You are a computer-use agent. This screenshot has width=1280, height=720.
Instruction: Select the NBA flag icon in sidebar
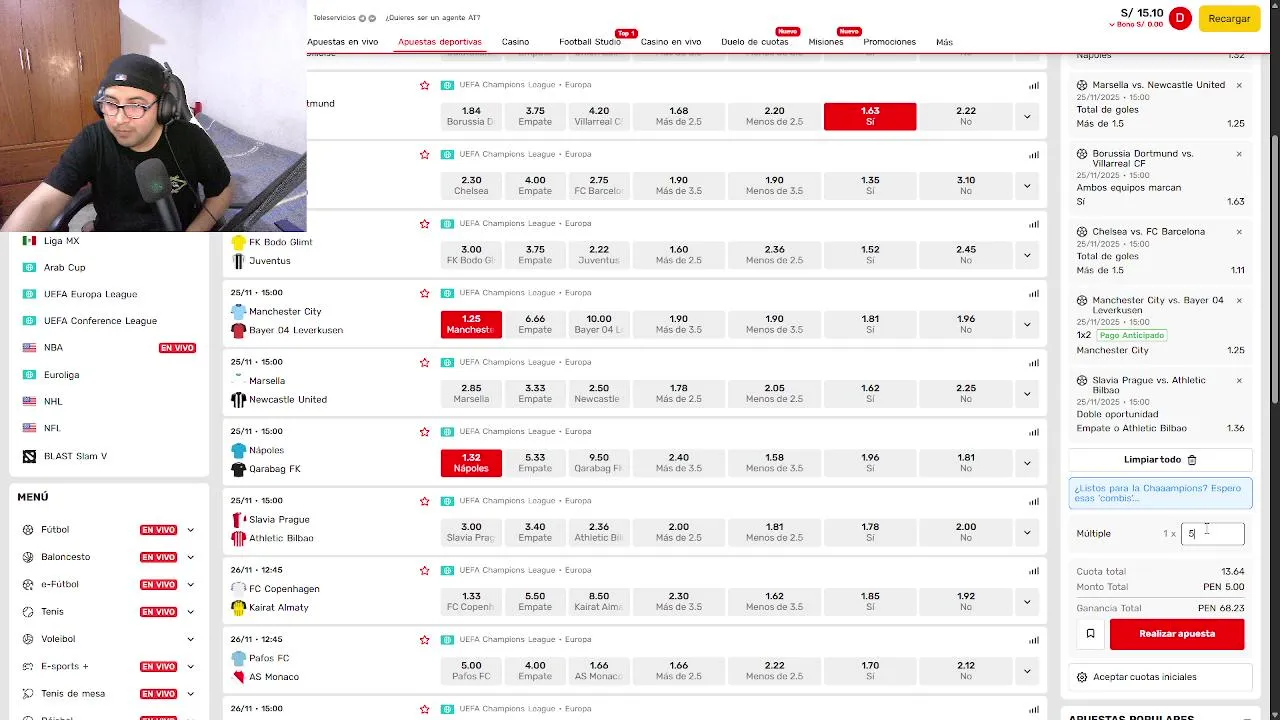[29, 348]
